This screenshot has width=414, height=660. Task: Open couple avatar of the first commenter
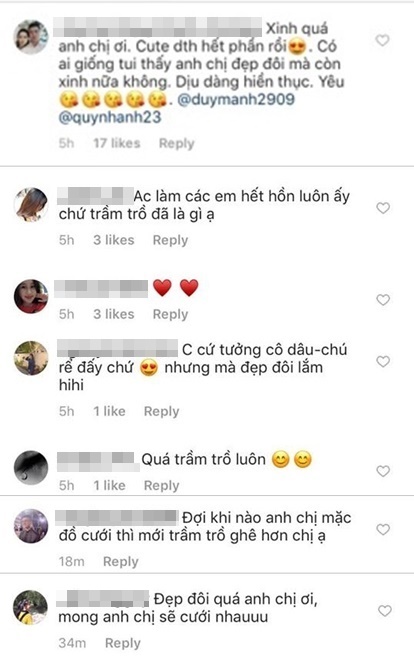point(31,37)
